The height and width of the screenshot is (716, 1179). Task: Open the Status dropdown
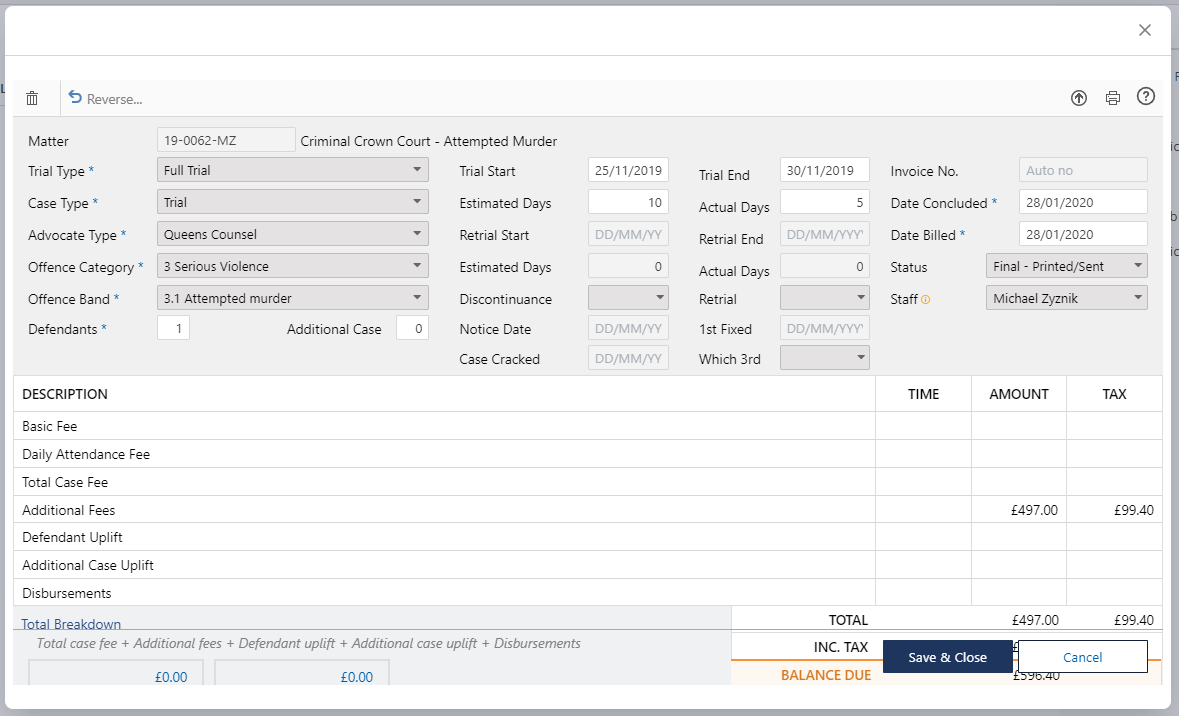1066,267
